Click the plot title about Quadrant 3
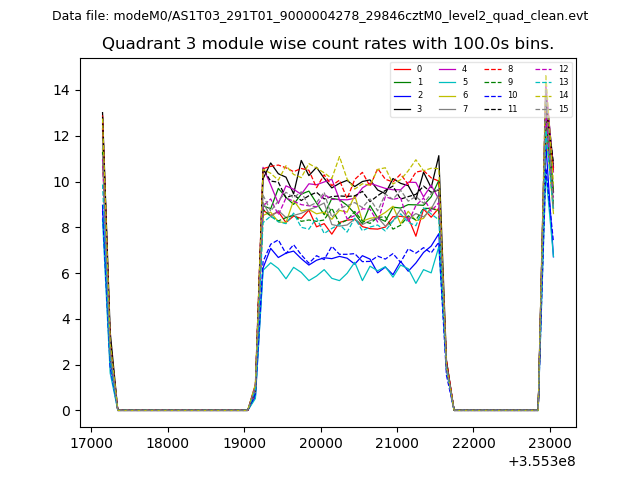 click(328, 44)
